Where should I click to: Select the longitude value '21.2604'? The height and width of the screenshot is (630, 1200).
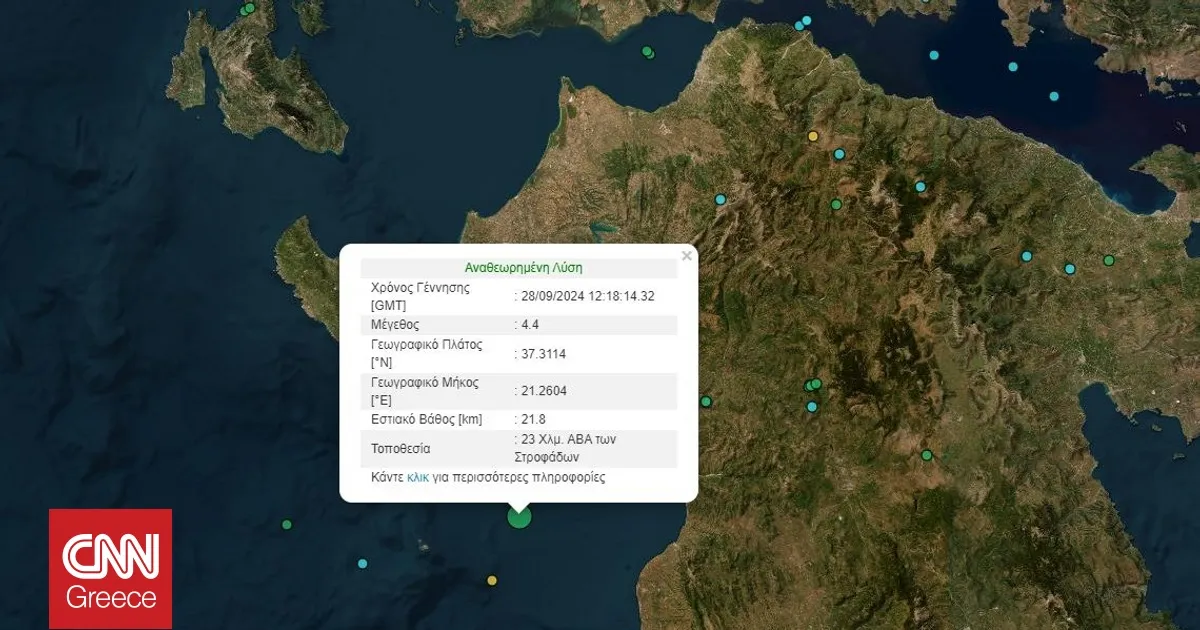tap(543, 391)
